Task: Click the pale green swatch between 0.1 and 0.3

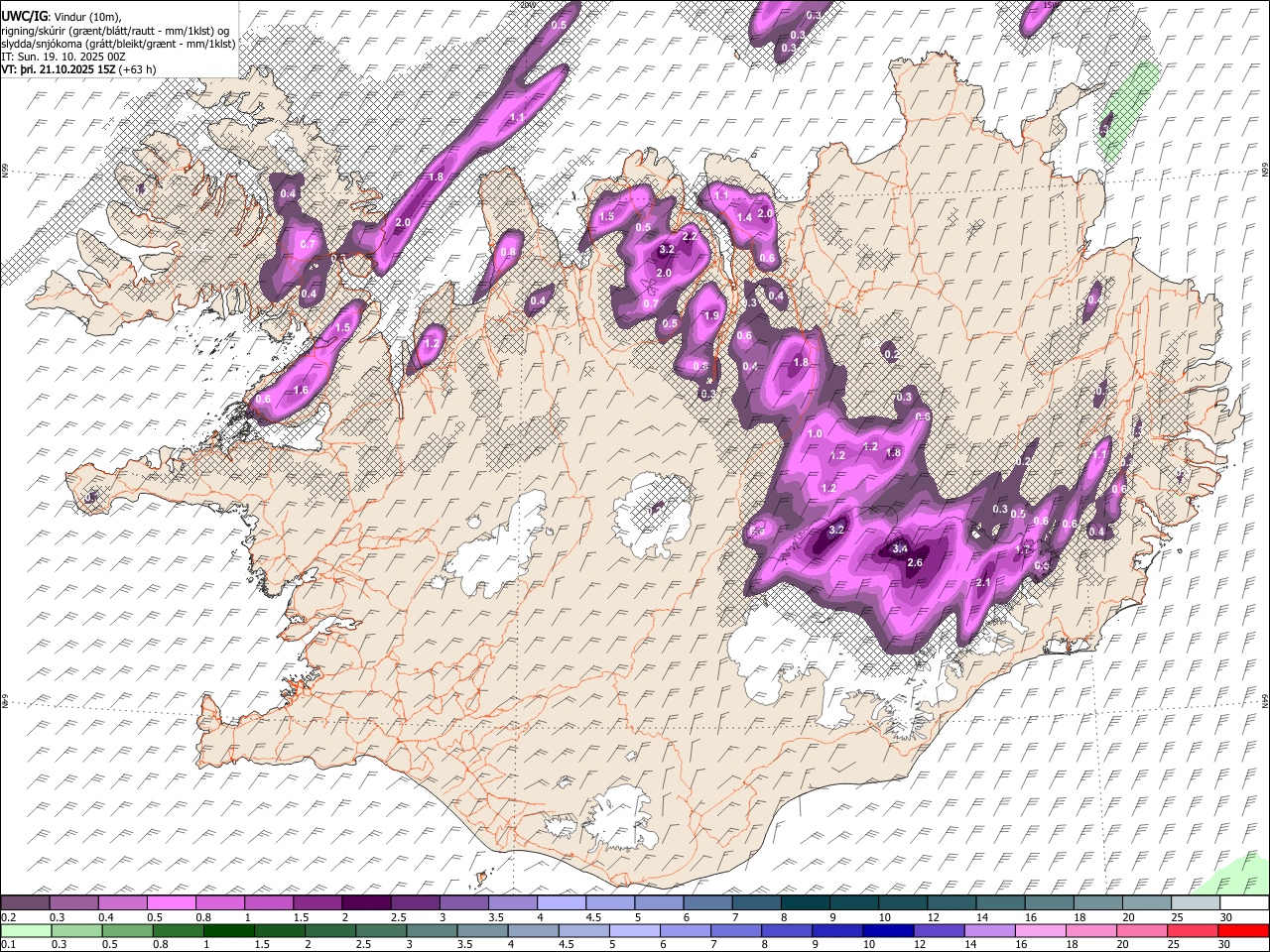Action: pyautogui.click(x=26, y=930)
